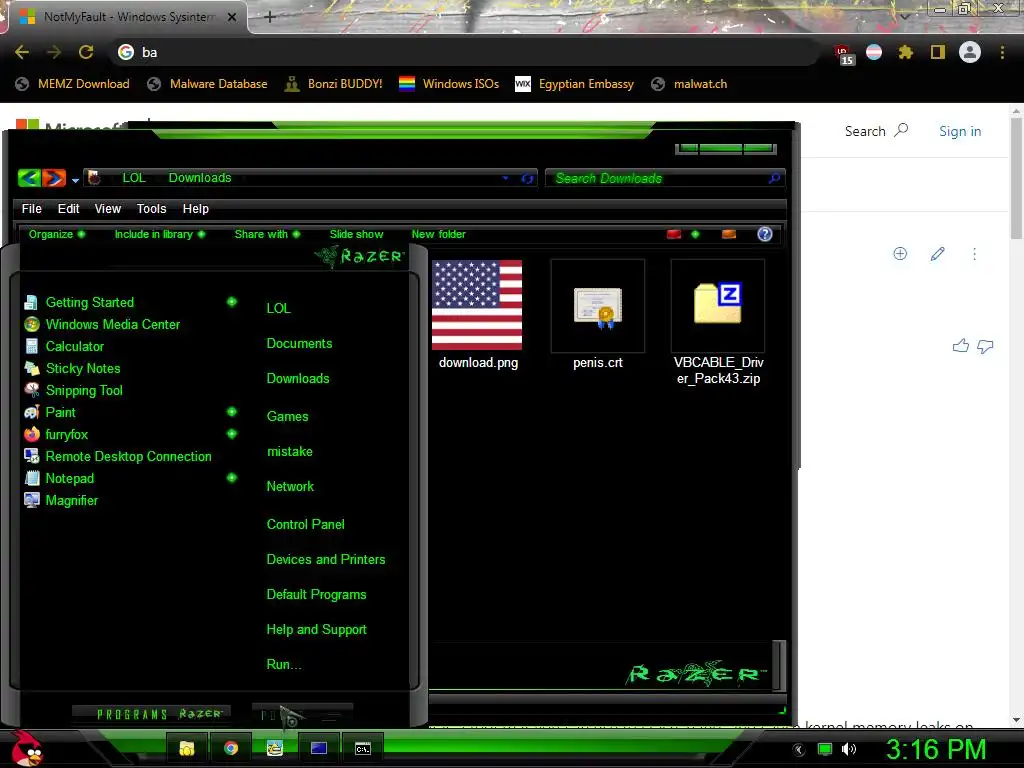Open Control Panel from the Start menu

(306, 524)
